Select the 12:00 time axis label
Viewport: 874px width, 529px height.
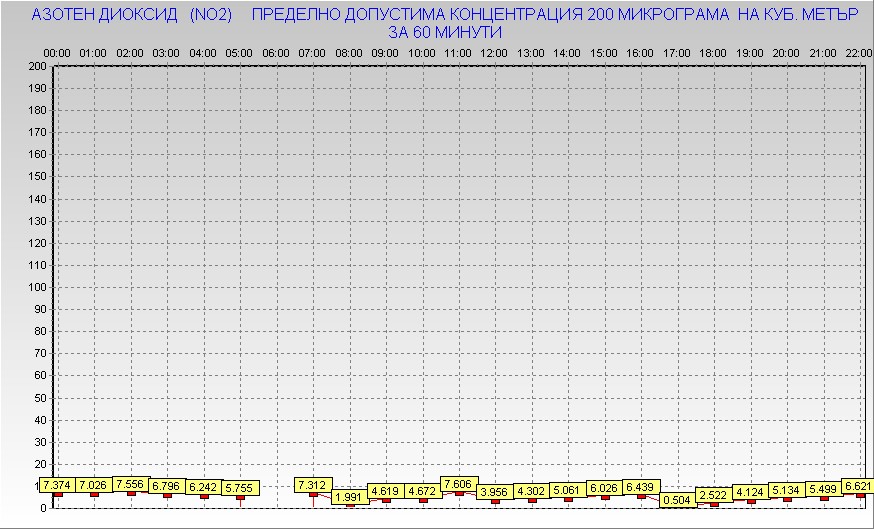click(x=494, y=52)
